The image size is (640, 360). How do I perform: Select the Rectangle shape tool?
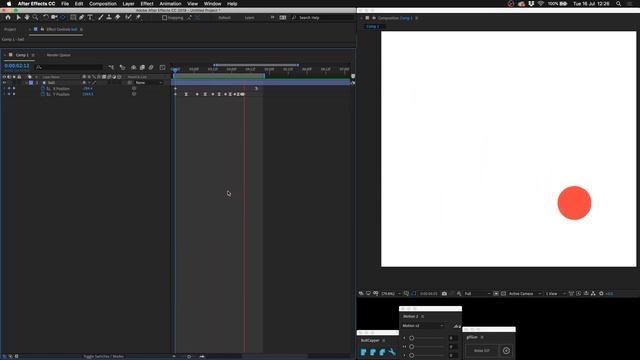(x=73, y=18)
